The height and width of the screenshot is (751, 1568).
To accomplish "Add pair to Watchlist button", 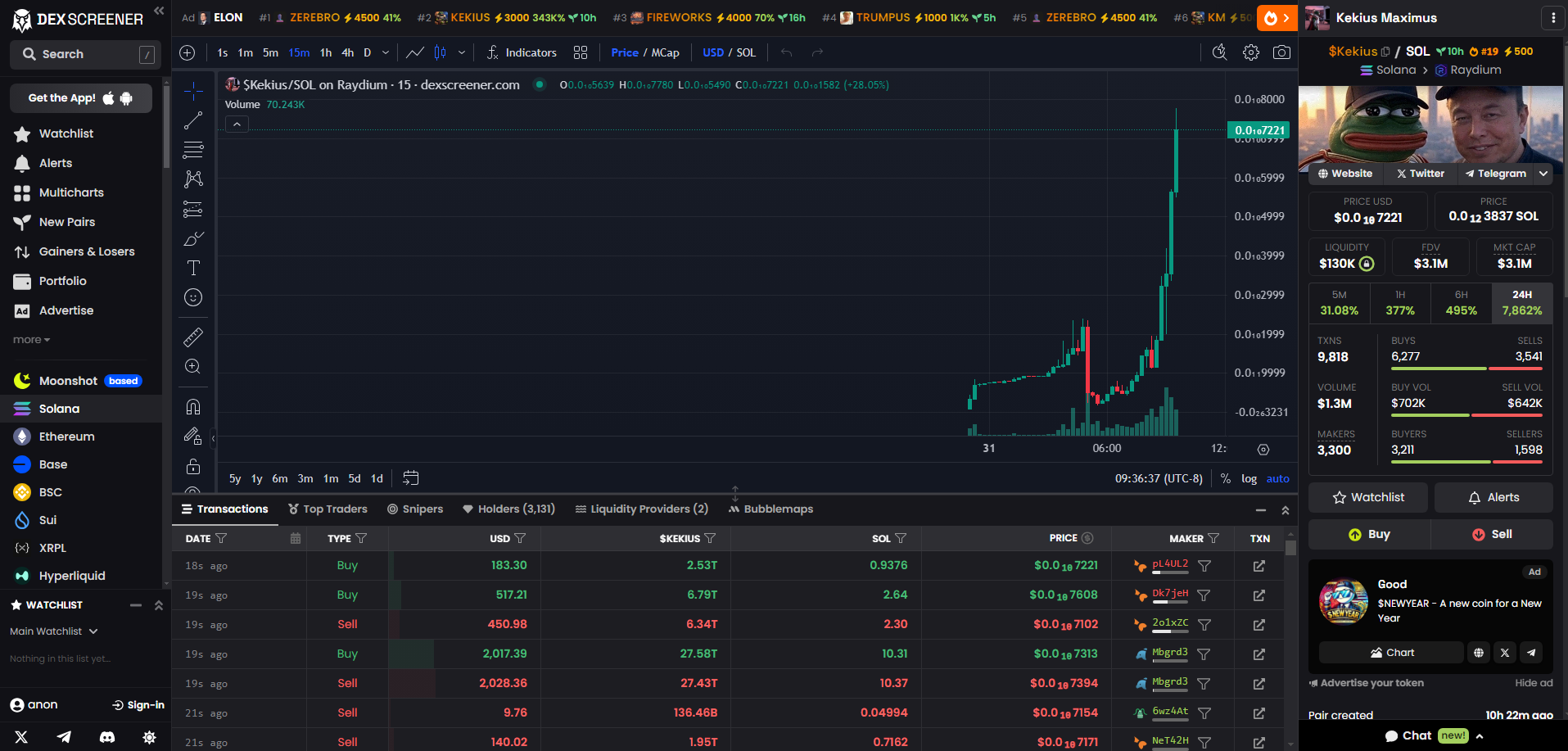I will click(x=1368, y=497).
